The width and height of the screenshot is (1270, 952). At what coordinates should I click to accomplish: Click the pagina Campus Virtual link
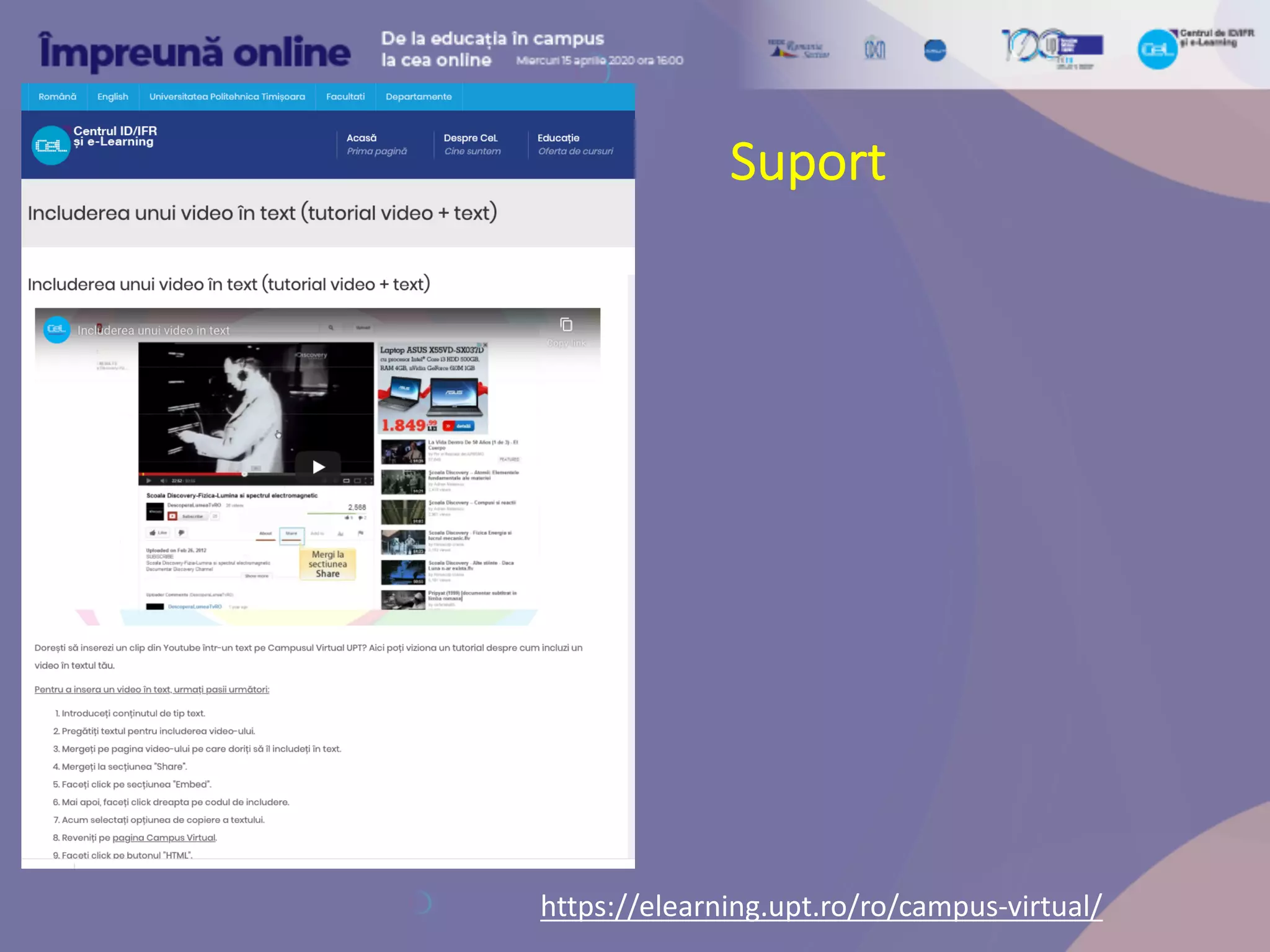[164, 837]
